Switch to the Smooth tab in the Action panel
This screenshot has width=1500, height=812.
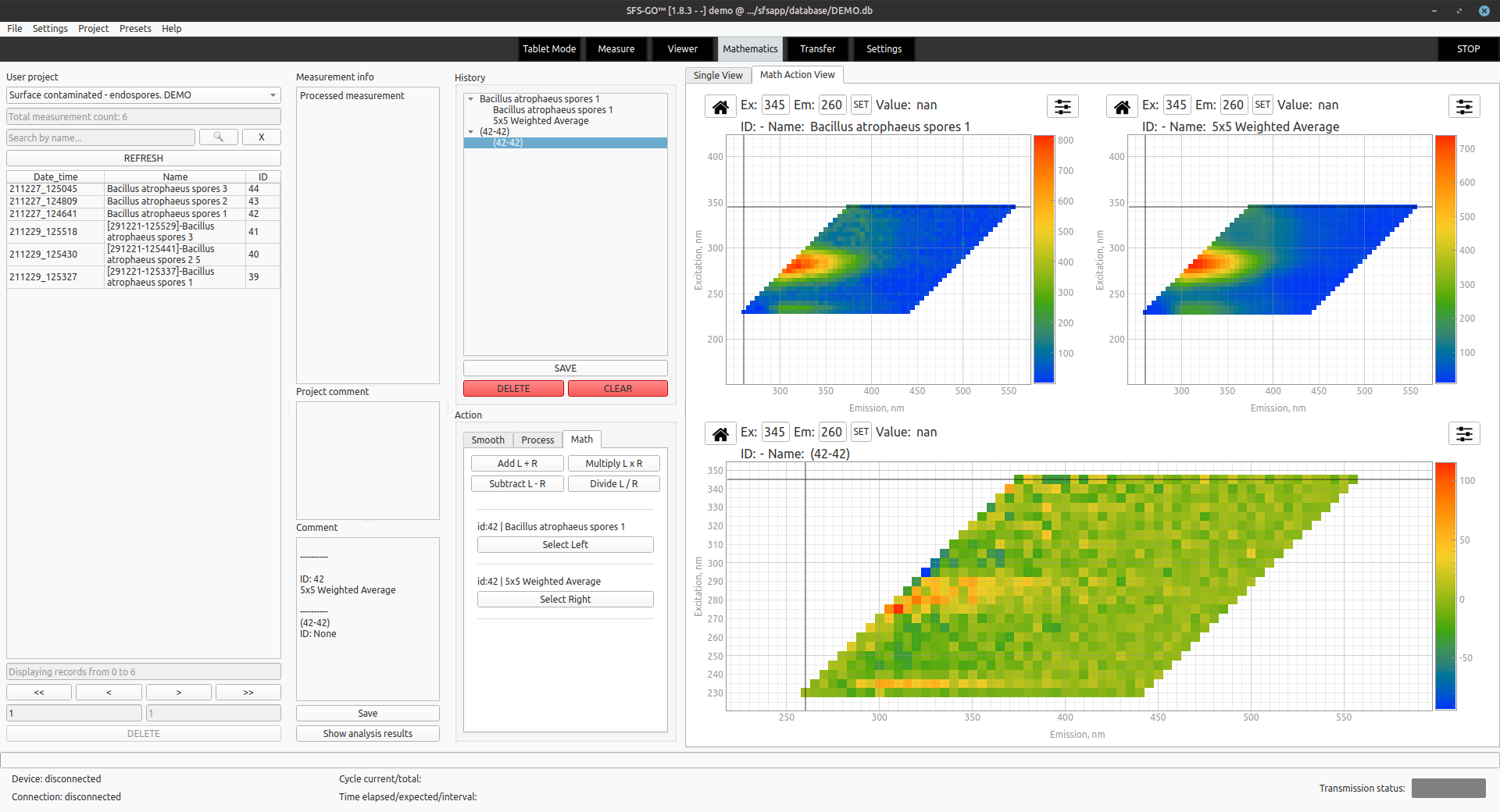pyautogui.click(x=487, y=440)
